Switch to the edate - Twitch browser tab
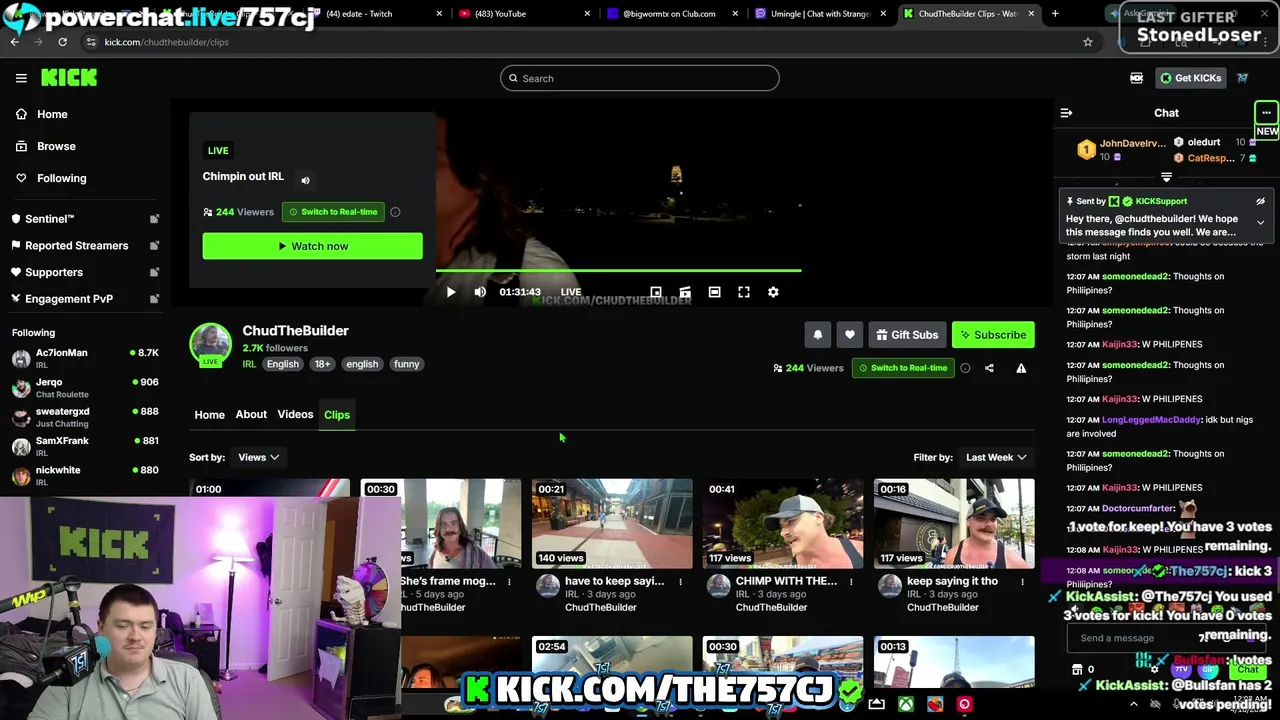Viewport: 1280px width, 720px height. (x=376, y=14)
